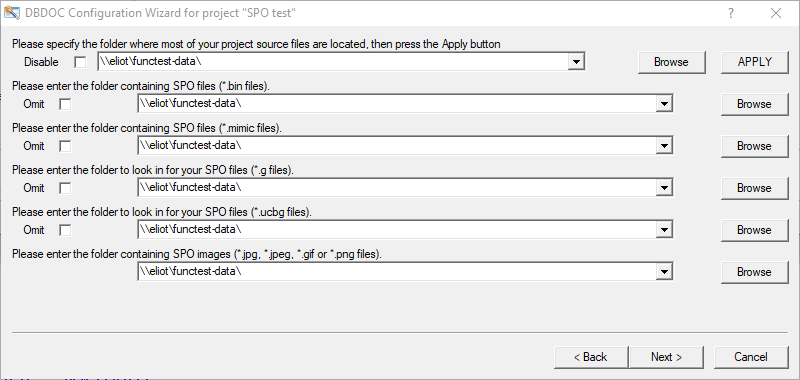Expand the *.ucbg files folder dropdown arrow
Screen dimensions: 800x380
(x=663, y=230)
